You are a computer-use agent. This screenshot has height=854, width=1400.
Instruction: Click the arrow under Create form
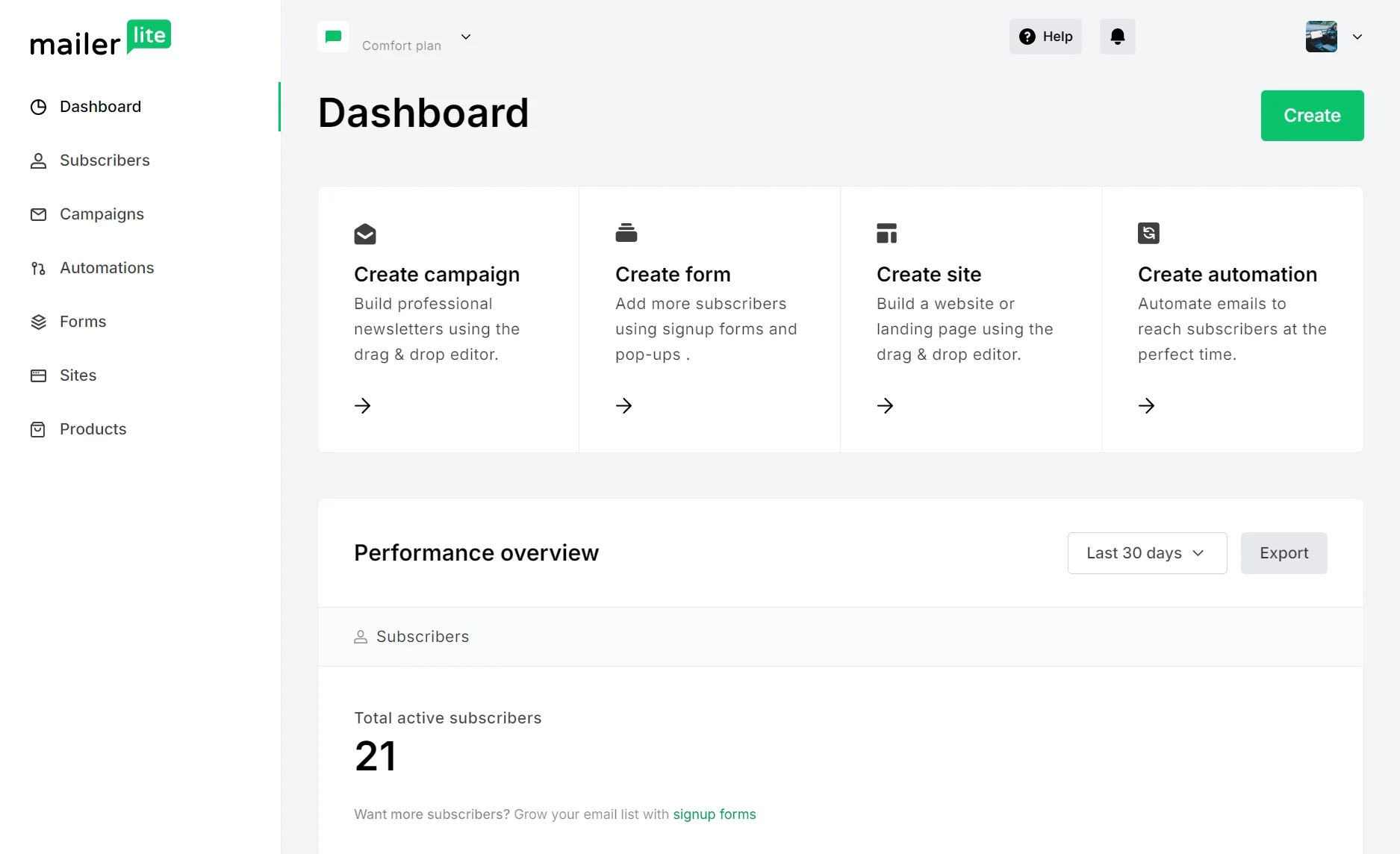point(624,405)
